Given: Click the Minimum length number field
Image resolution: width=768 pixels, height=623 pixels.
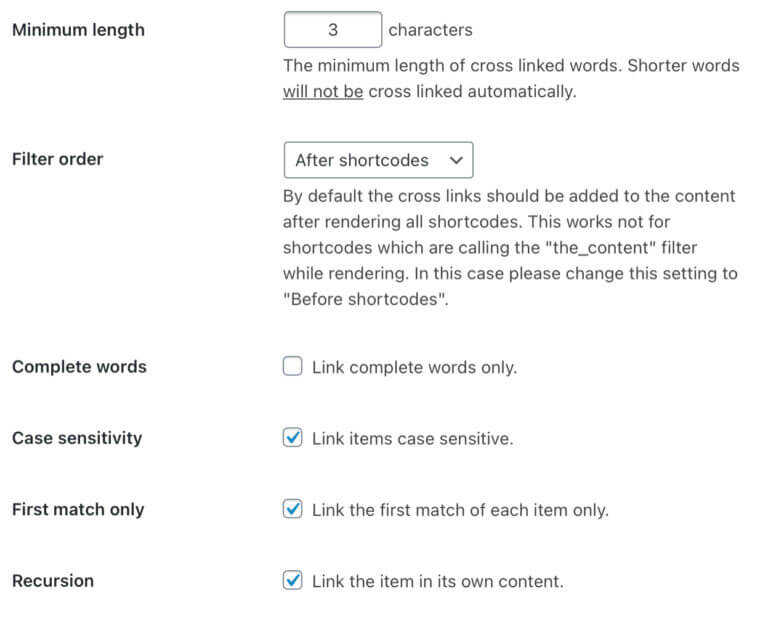Looking at the screenshot, I should tap(333, 30).
